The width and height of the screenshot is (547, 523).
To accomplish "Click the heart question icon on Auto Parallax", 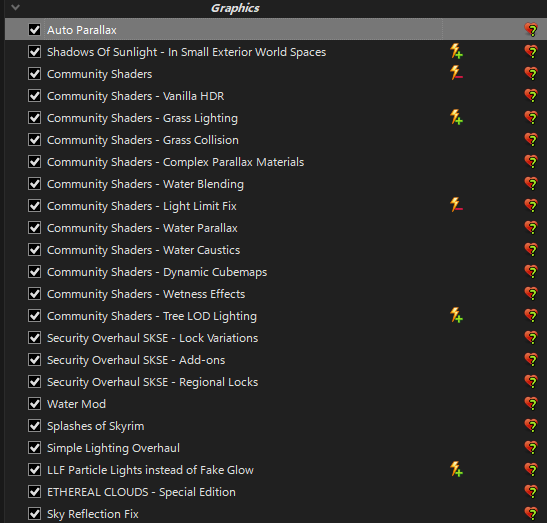I will pos(531,30).
